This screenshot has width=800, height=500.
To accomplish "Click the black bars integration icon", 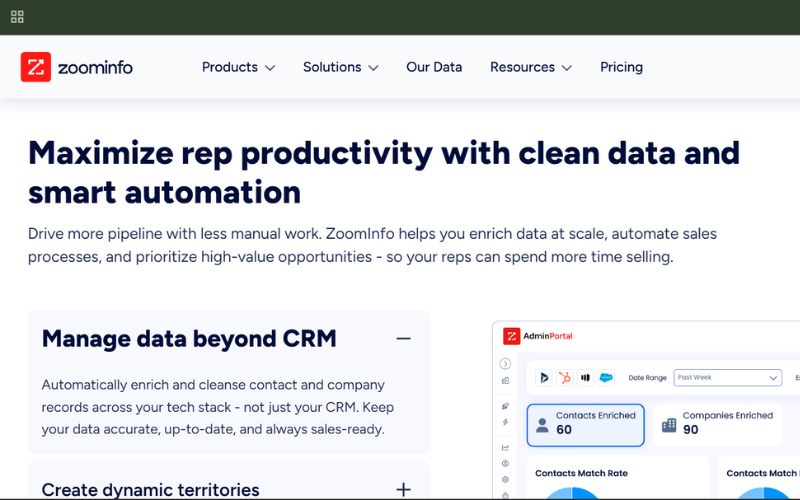I will coord(585,378).
